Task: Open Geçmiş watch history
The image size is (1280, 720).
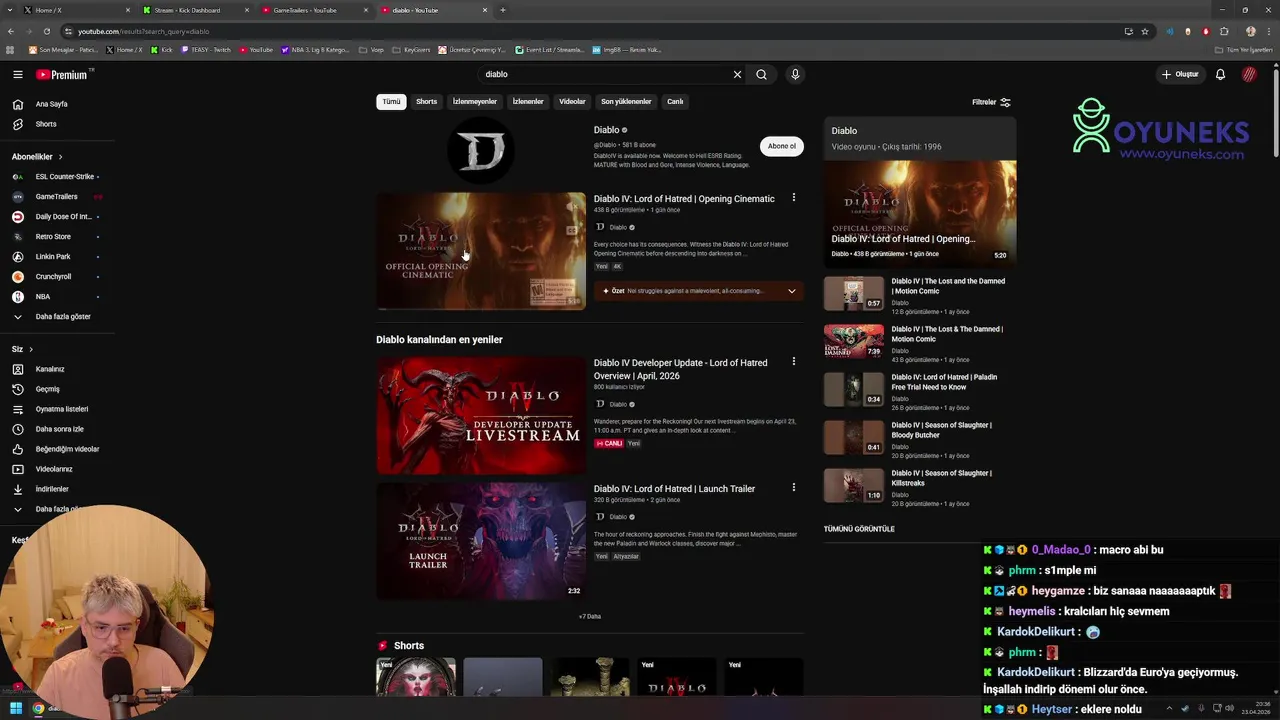Action: click(x=48, y=389)
